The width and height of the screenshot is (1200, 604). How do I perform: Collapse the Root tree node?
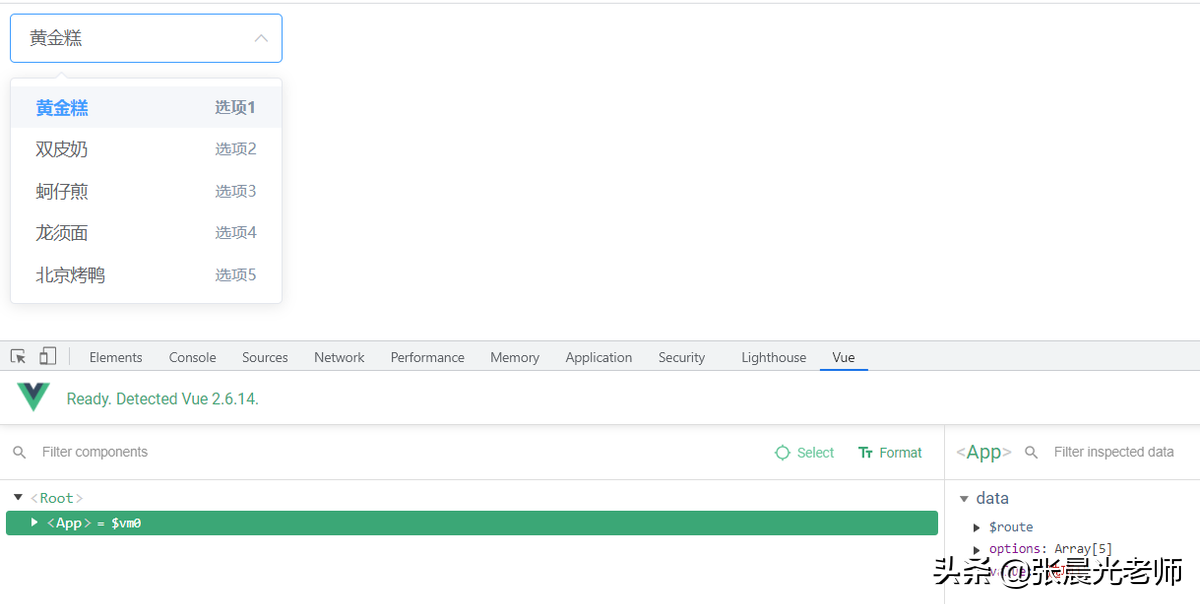pyautogui.click(x=18, y=497)
